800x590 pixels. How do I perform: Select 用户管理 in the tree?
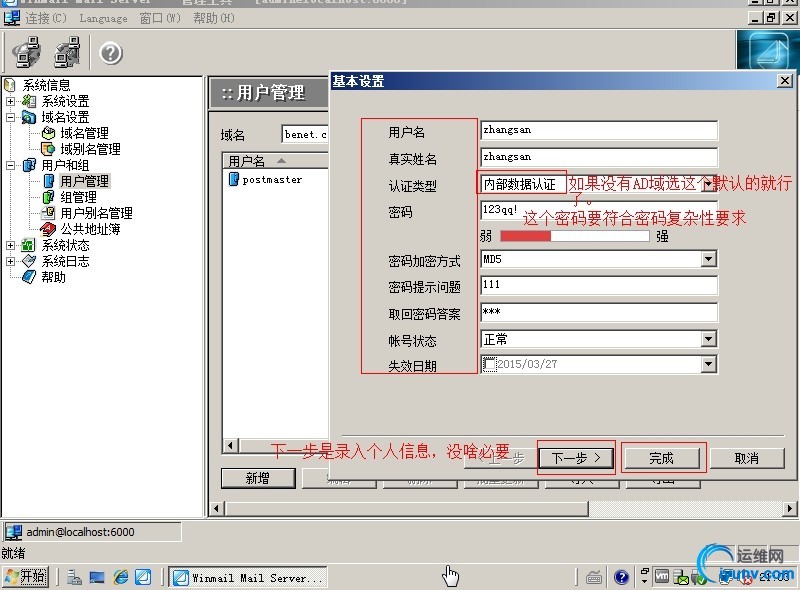(84, 181)
